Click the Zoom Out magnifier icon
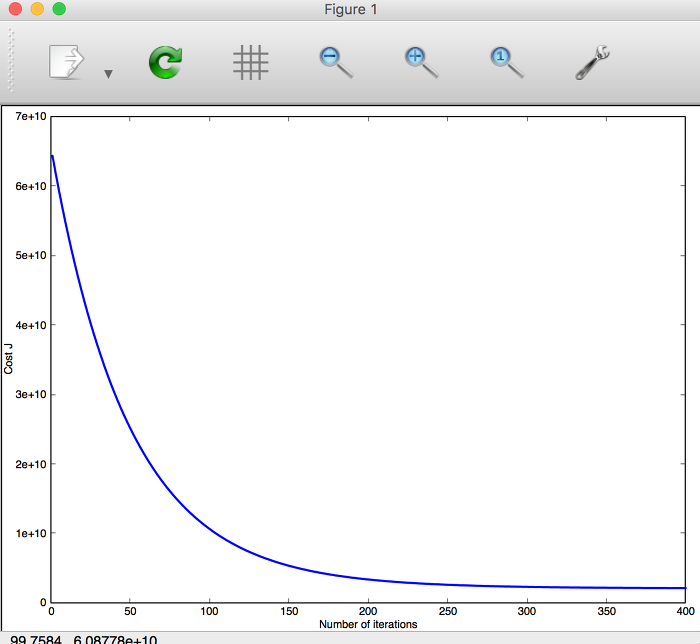This screenshot has width=700, height=644. [336, 62]
